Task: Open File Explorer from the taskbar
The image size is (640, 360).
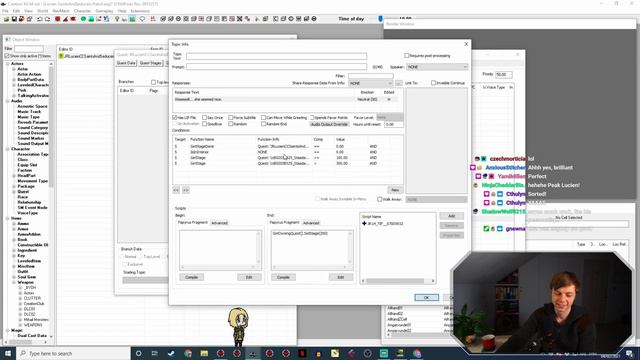Action: pyautogui.click(x=204, y=353)
